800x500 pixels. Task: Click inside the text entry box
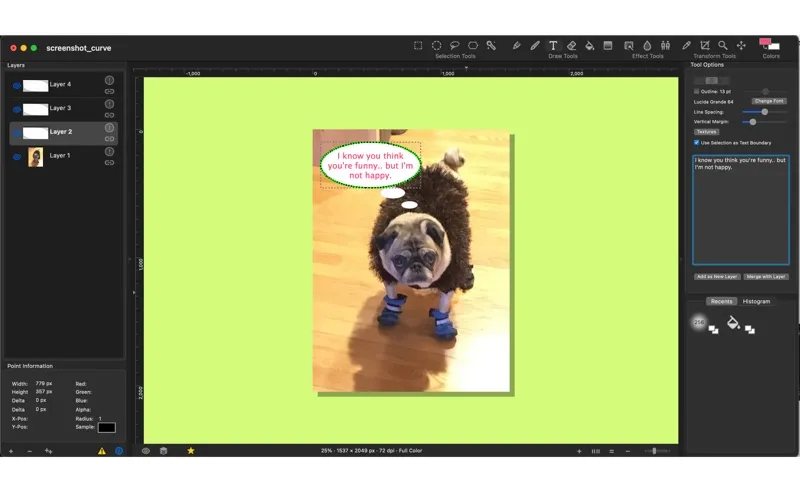pyautogui.click(x=741, y=210)
